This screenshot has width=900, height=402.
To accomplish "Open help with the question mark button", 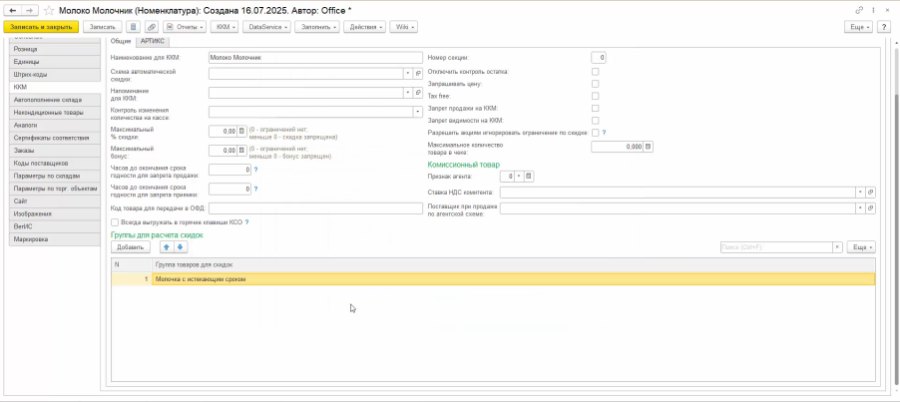I will pos(885,27).
